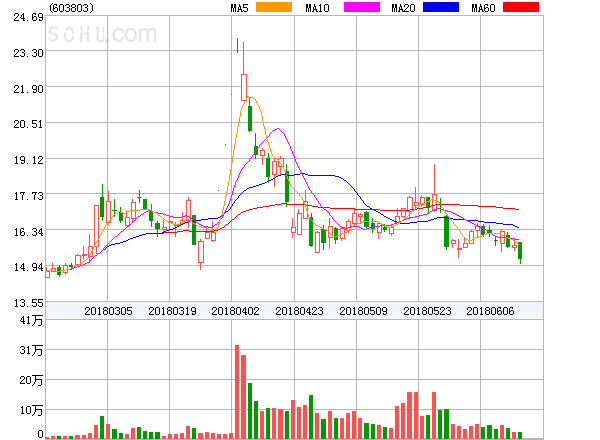Click the 10万 volume axis label

pyautogui.click(x=31, y=411)
